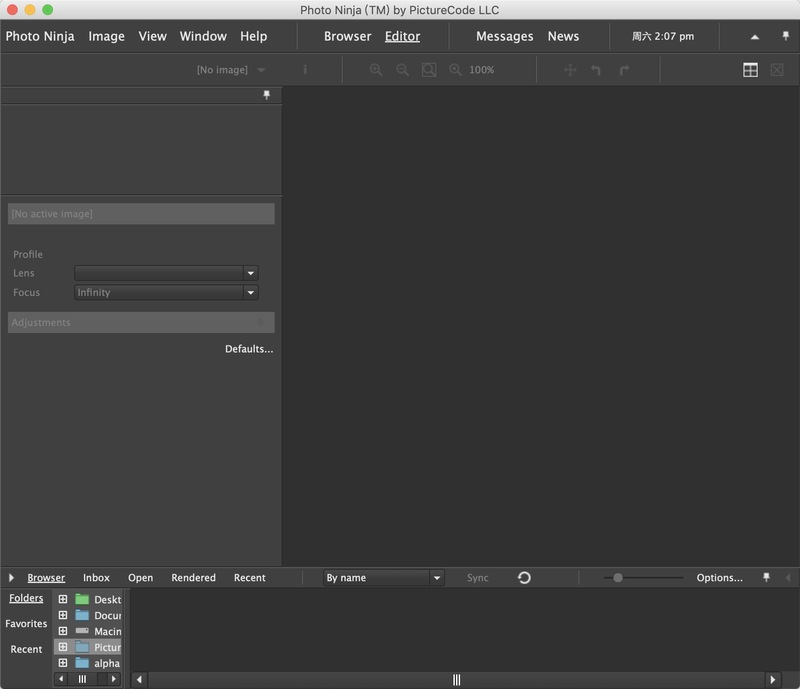Click the Sync button
This screenshot has height=689, width=800.
(478, 578)
